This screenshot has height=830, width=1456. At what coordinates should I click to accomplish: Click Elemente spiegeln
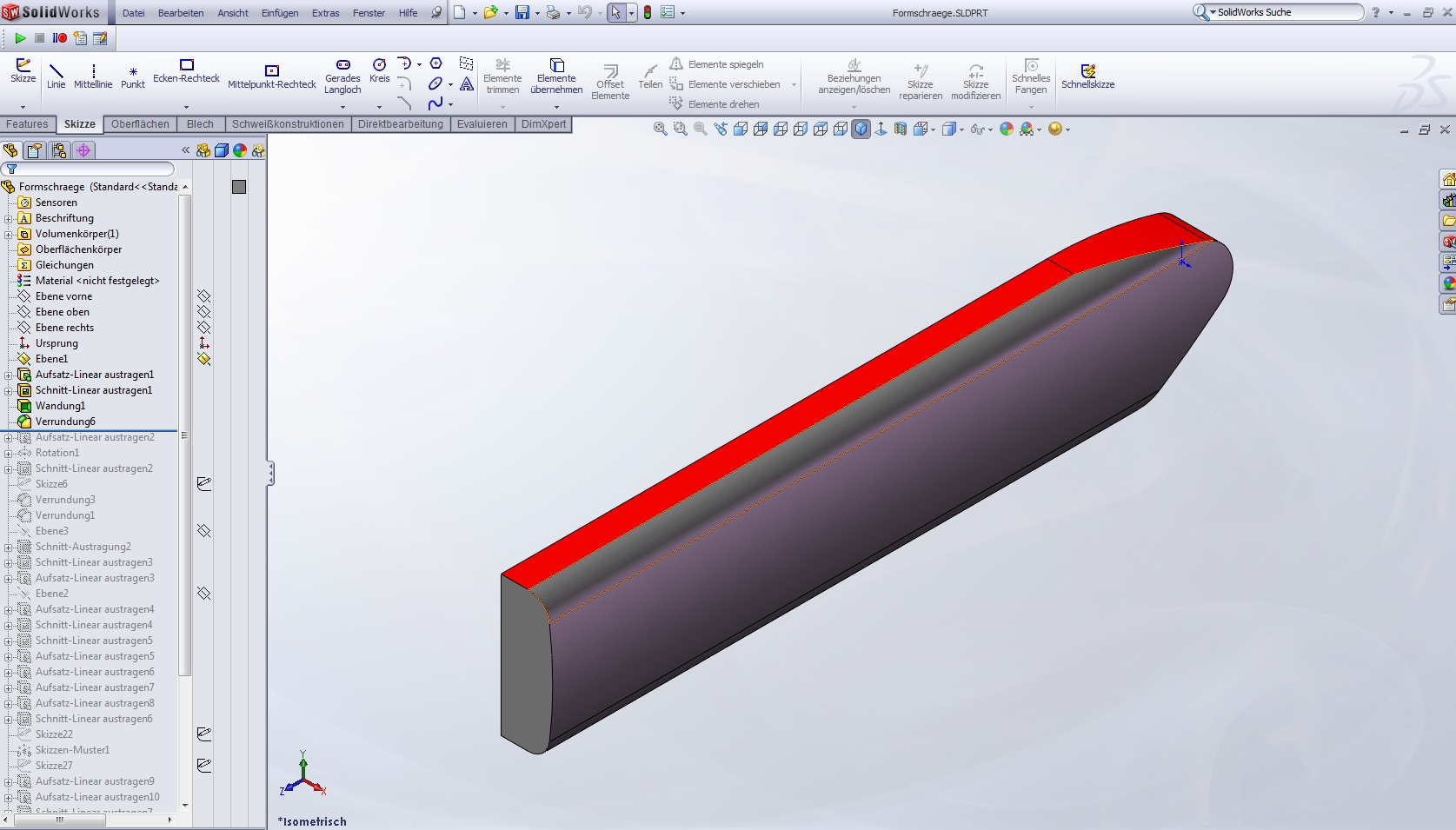[717, 64]
